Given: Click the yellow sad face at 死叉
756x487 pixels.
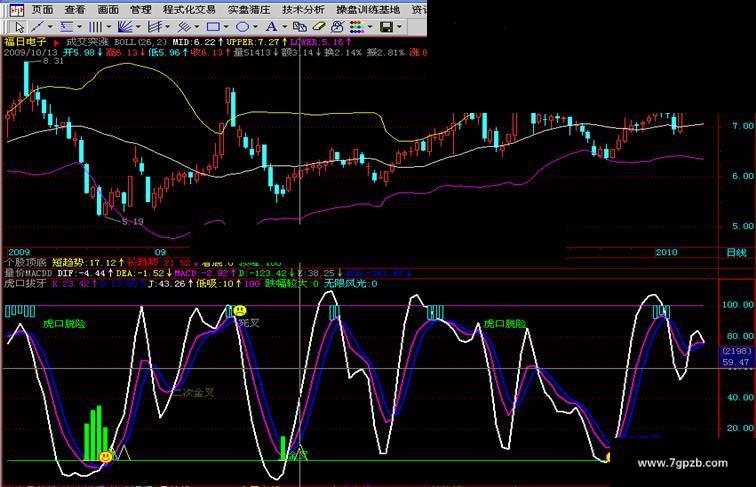Looking at the screenshot, I should pos(240,311).
